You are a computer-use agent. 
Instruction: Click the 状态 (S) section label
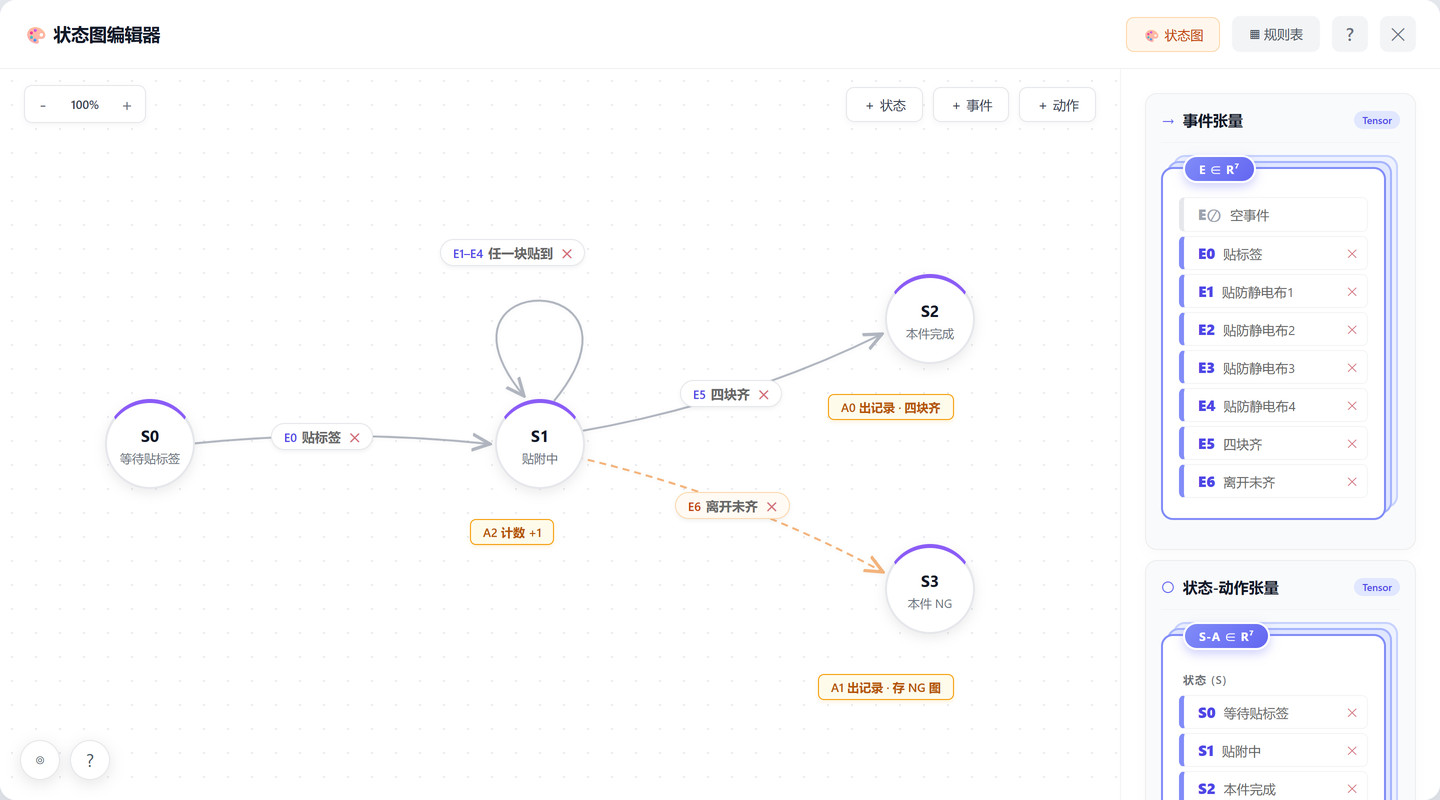[1204, 680]
